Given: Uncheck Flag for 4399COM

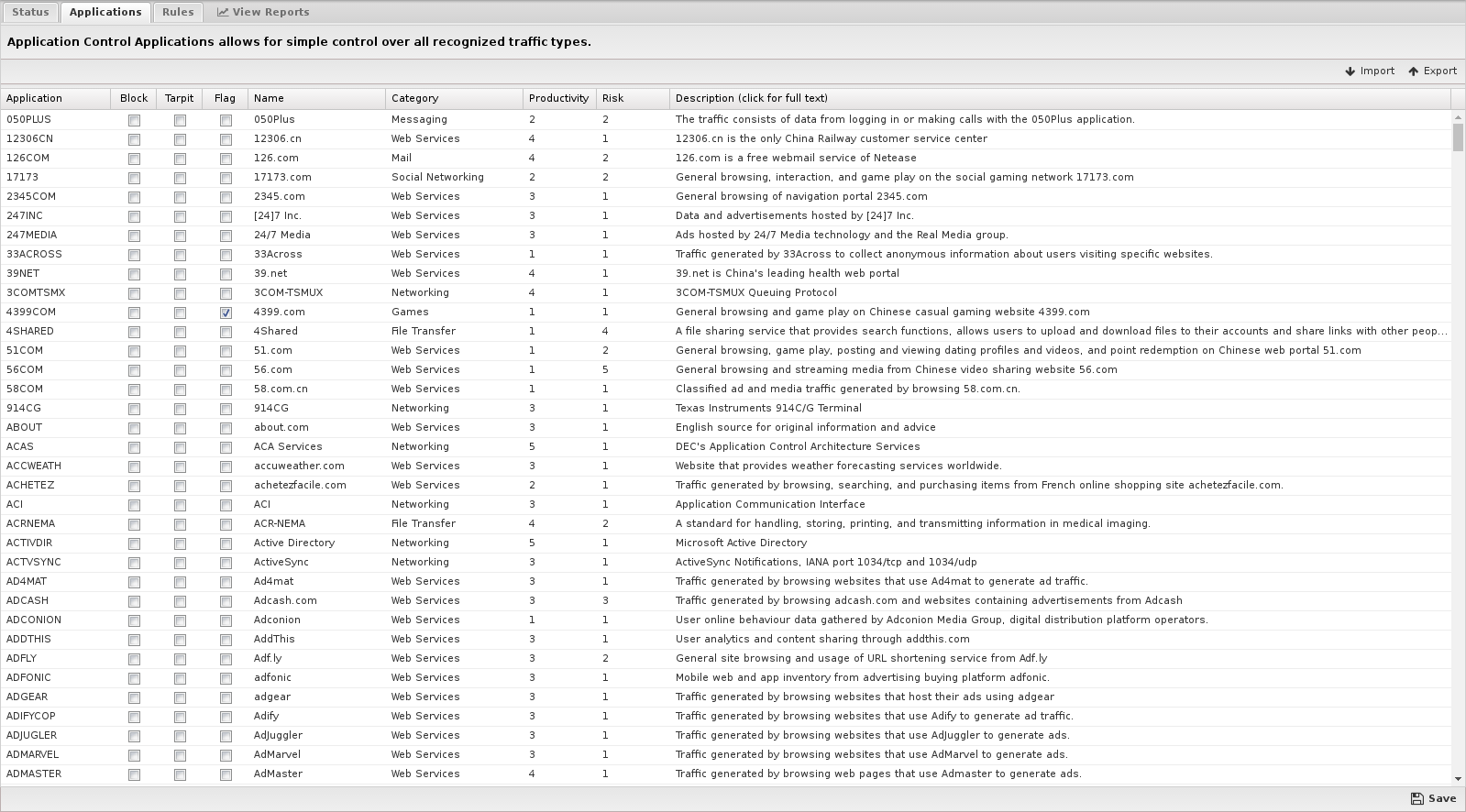Looking at the screenshot, I should (226, 313).
